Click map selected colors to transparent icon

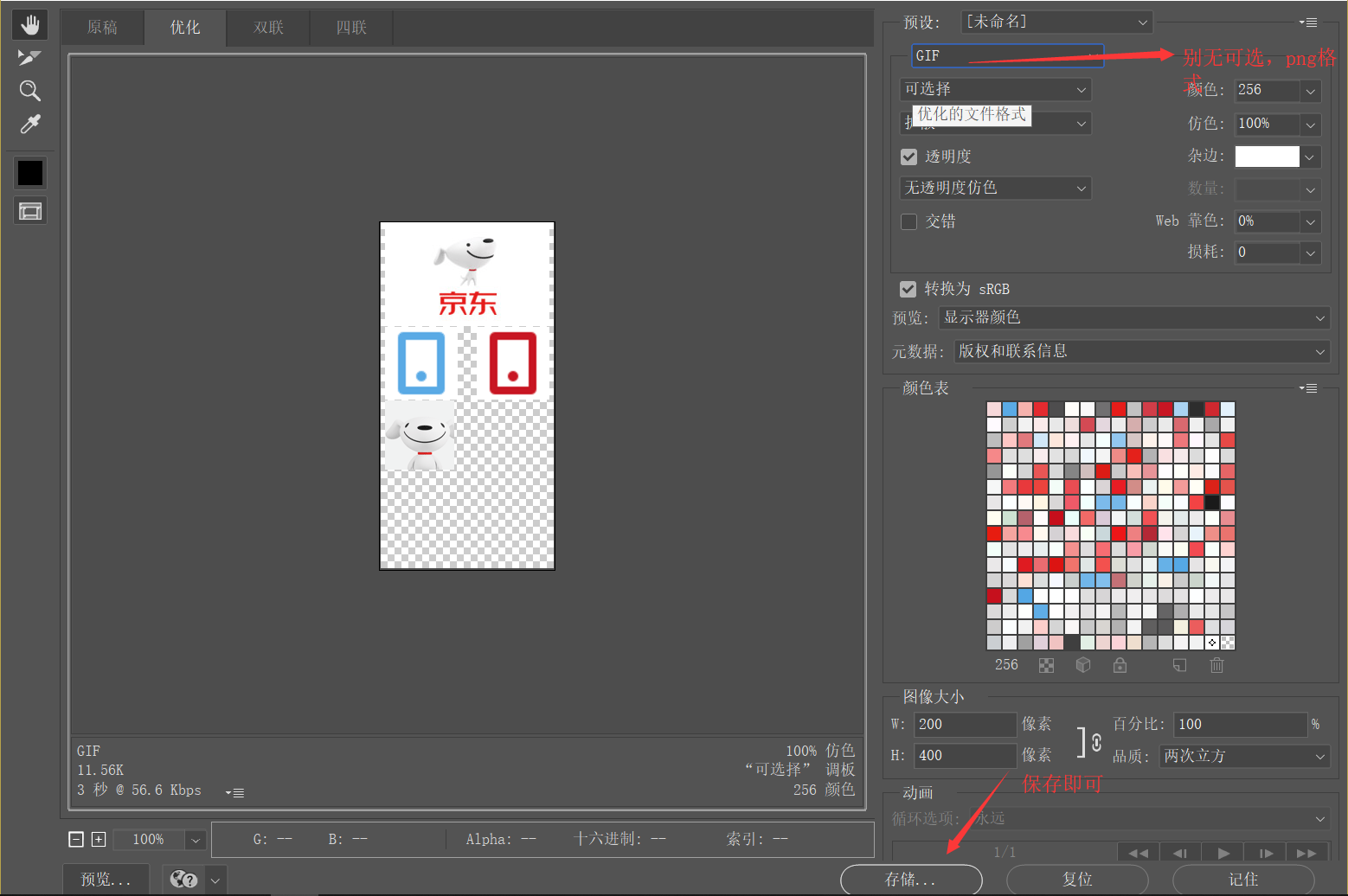pyautogui.click(x=1047, y=665)
